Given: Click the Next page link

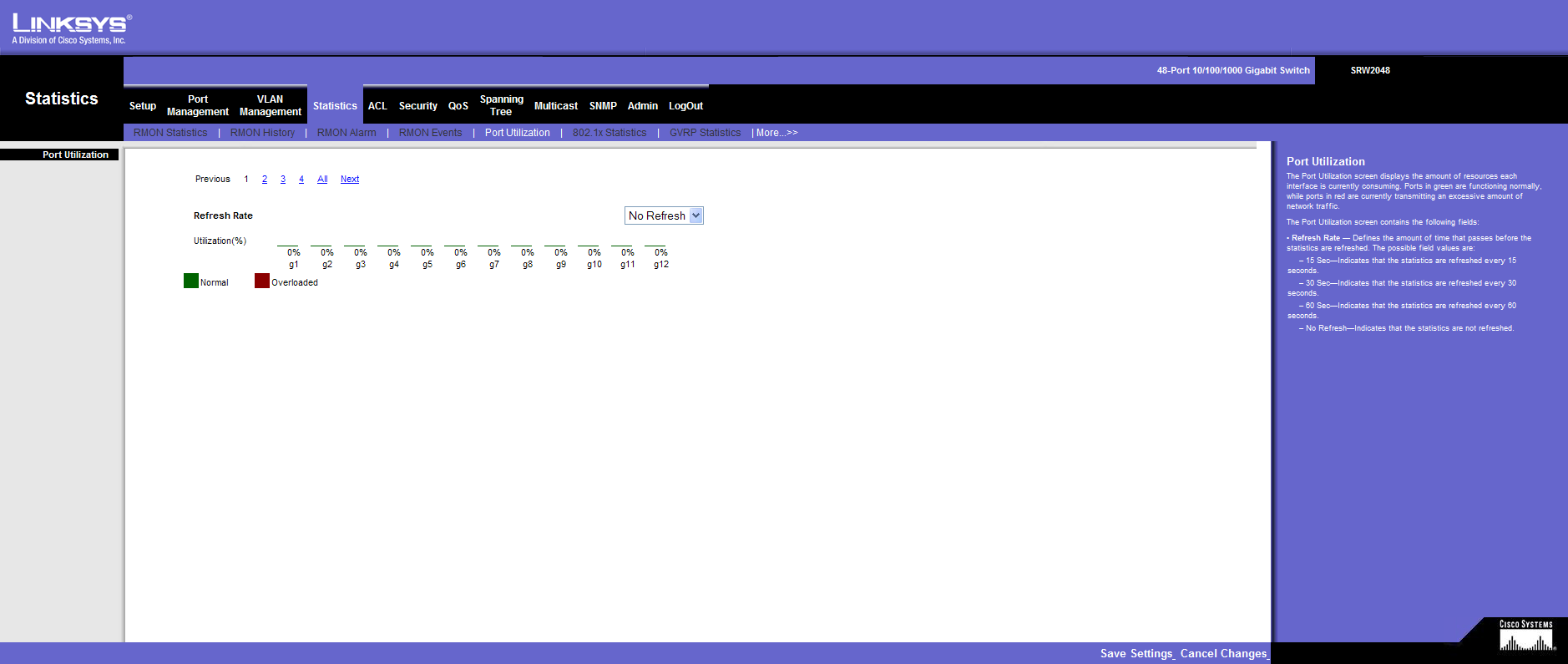Looking at the screenshot, I should [350, 180].
